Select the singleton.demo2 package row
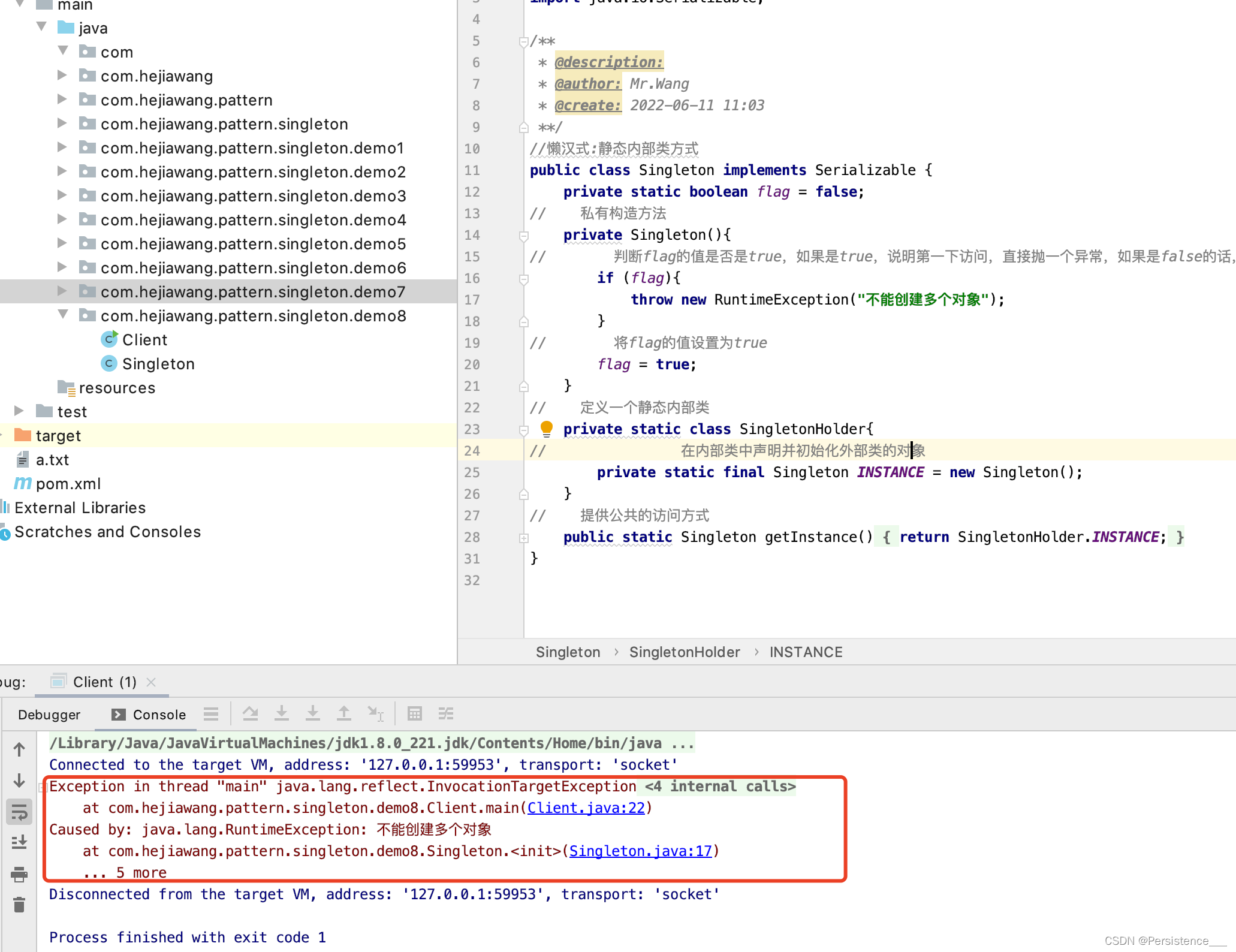 click(228, 172)
